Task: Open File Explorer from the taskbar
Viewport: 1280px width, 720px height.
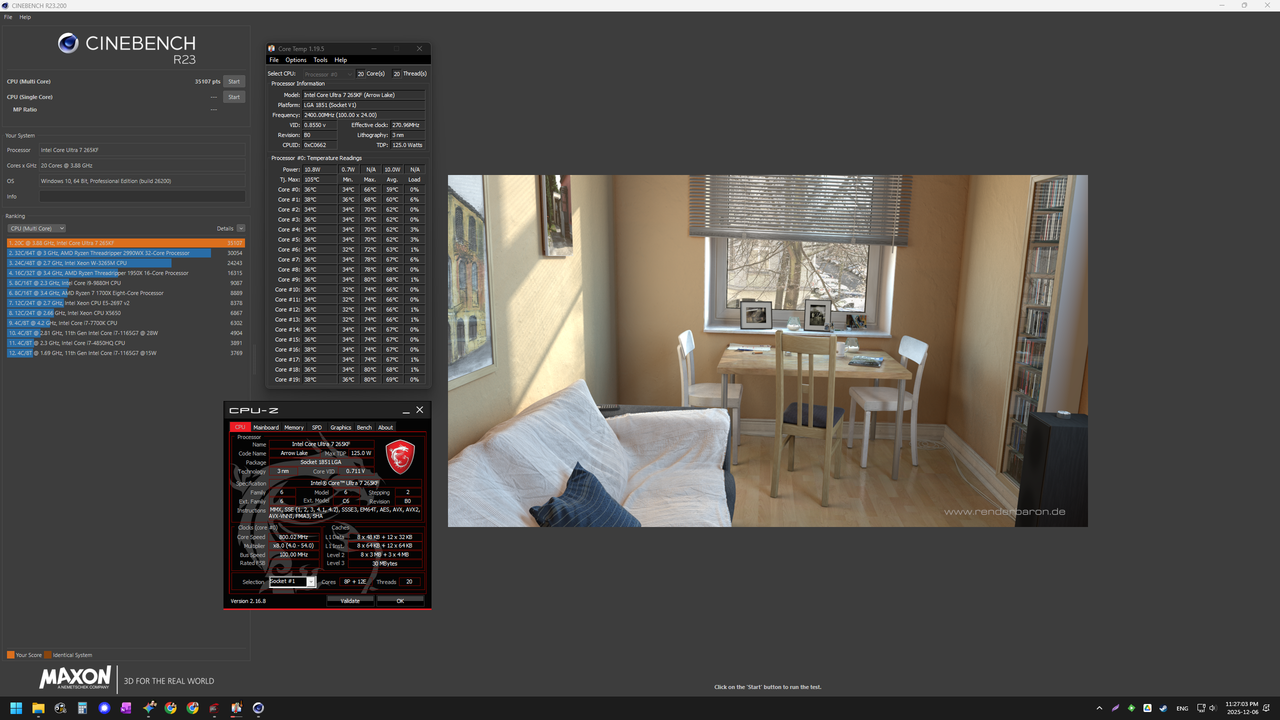Action: (x=37, y=708)
